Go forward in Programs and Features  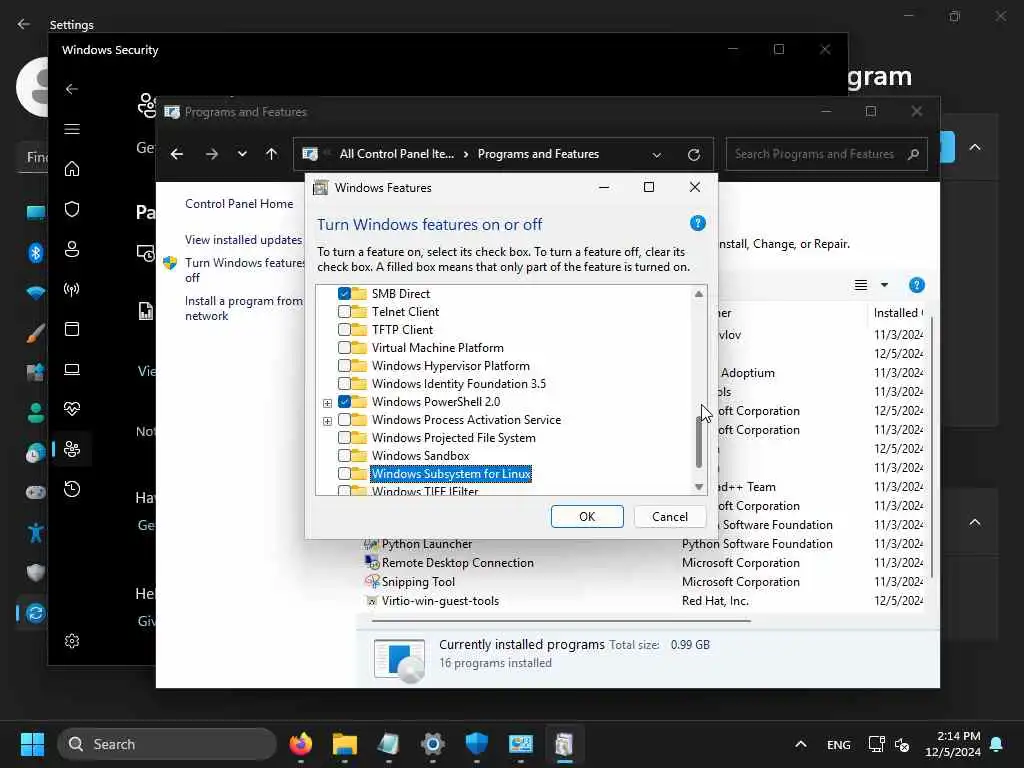(x=212, y=154)
